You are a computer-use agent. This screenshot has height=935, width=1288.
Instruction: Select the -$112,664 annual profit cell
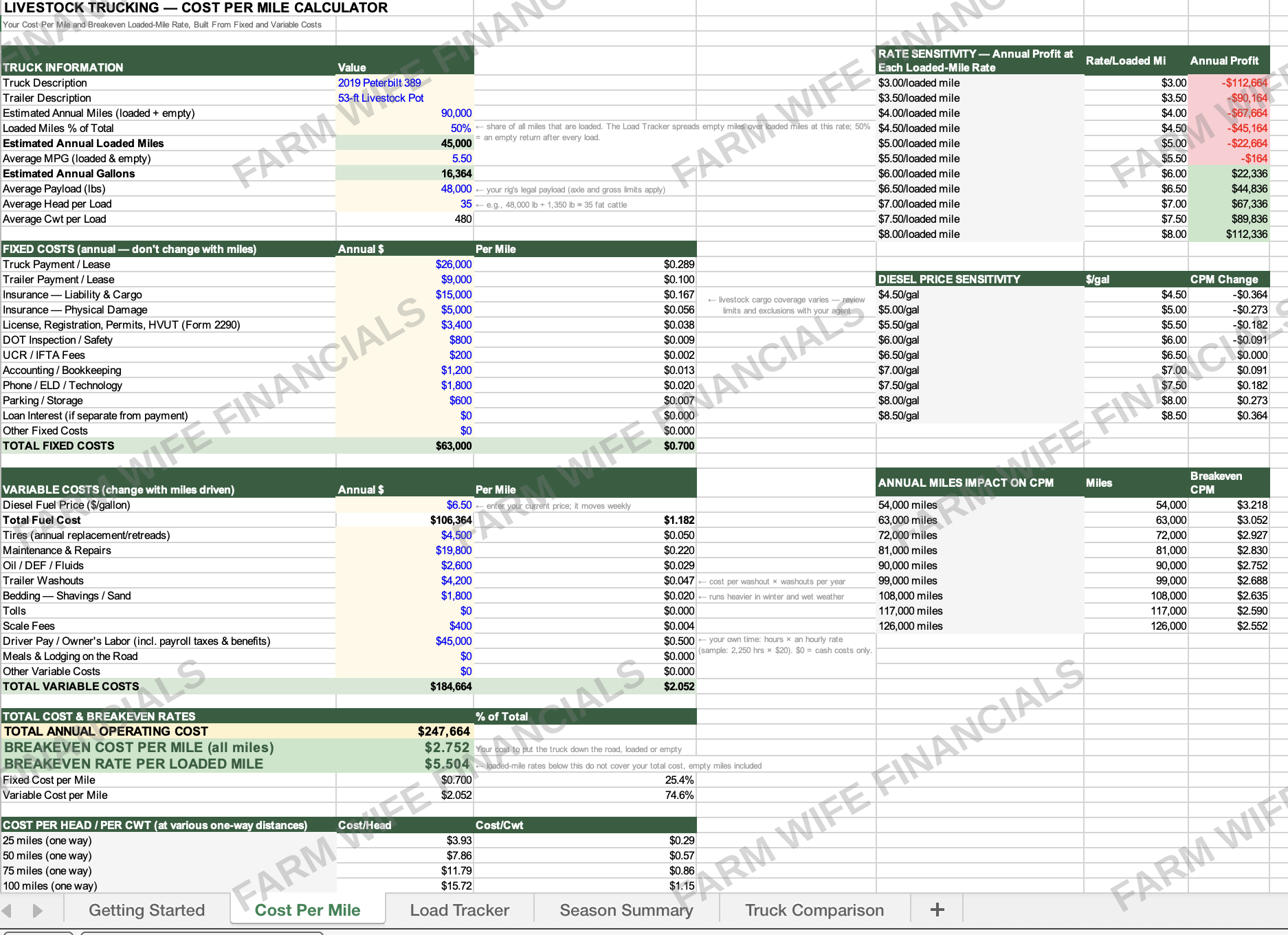pyautogui.click(x=1229, y=83)
